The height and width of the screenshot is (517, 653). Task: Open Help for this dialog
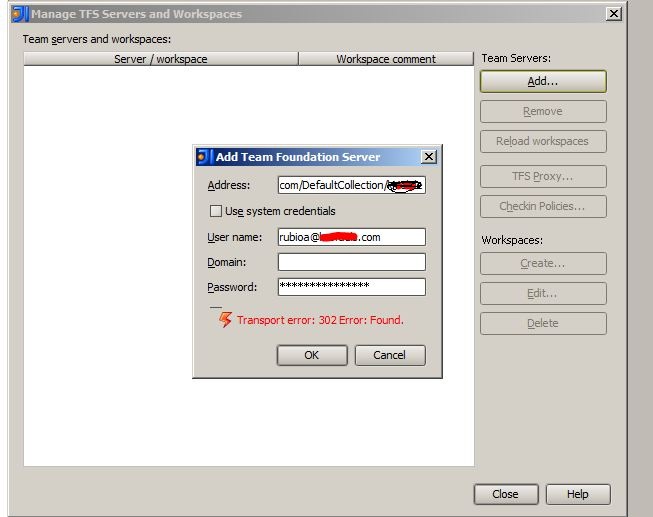tap(578, 494)
